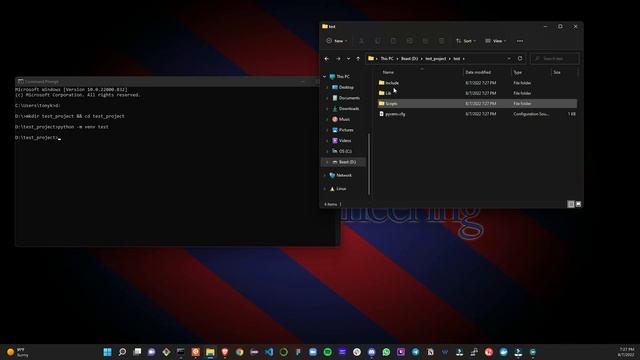Open Spotify icon on the taskbar
The image size is (640, 360).
coord(327,352)
